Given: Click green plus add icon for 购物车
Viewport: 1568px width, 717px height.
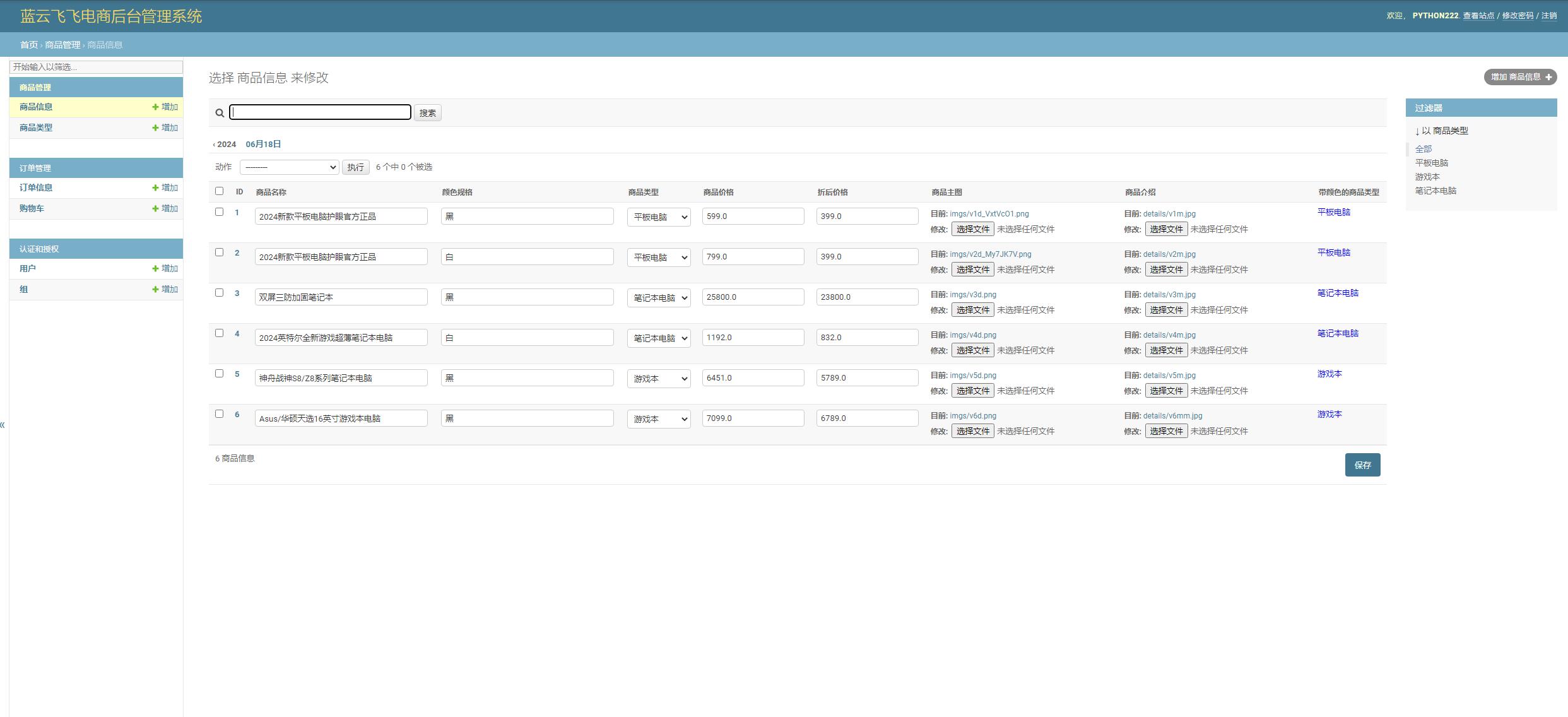Looking at the screenshot, I should click(155, 209).
